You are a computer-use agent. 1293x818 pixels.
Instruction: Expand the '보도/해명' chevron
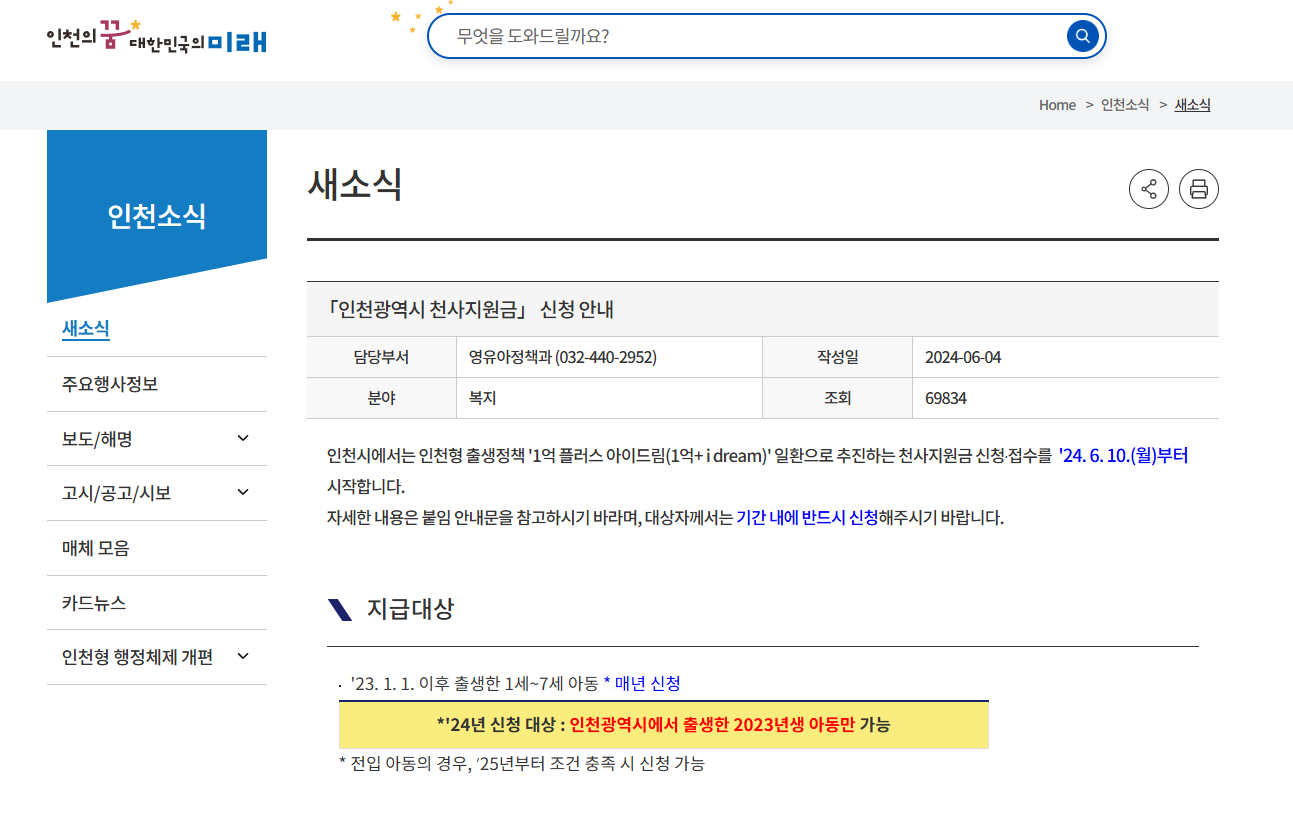243,438
